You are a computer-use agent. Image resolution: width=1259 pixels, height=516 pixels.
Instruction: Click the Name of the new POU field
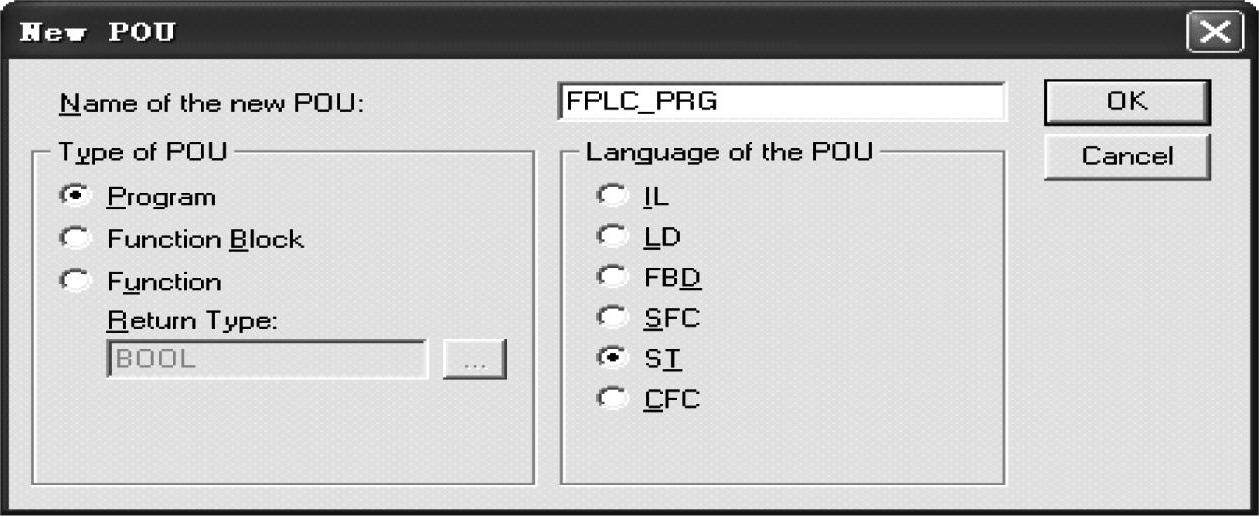(780, 102)
